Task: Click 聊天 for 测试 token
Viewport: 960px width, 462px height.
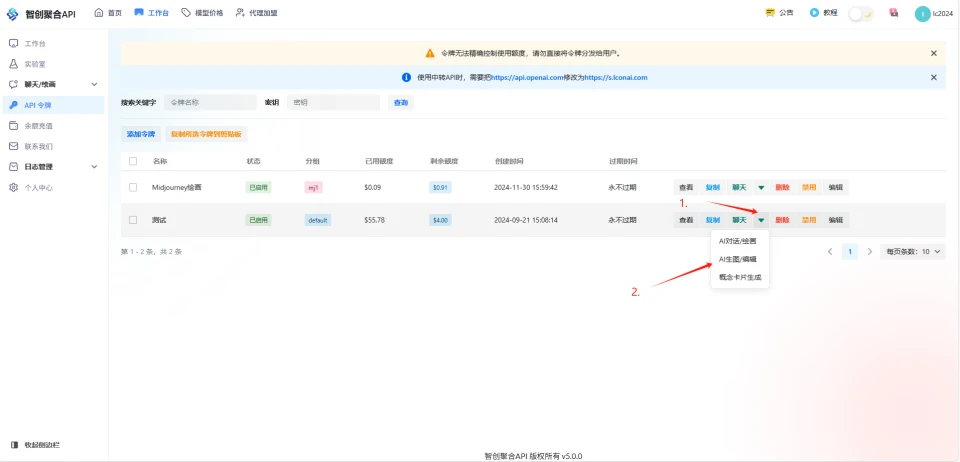Action: tap(740, 220)
